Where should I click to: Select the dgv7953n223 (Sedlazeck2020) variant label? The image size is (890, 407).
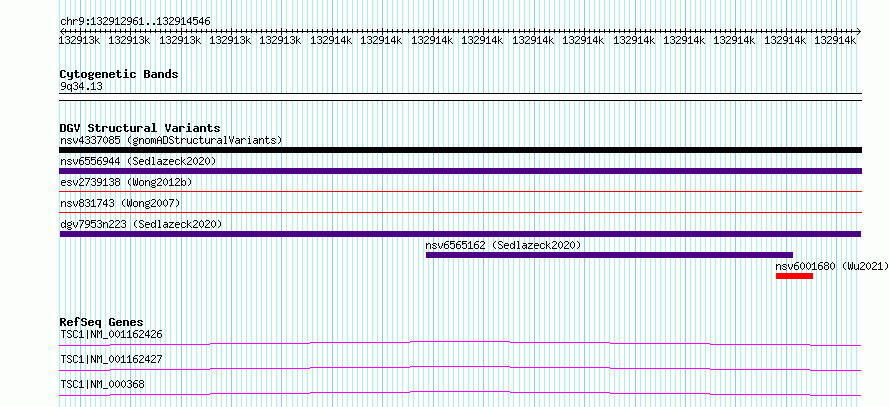click(x=141, y=224)
